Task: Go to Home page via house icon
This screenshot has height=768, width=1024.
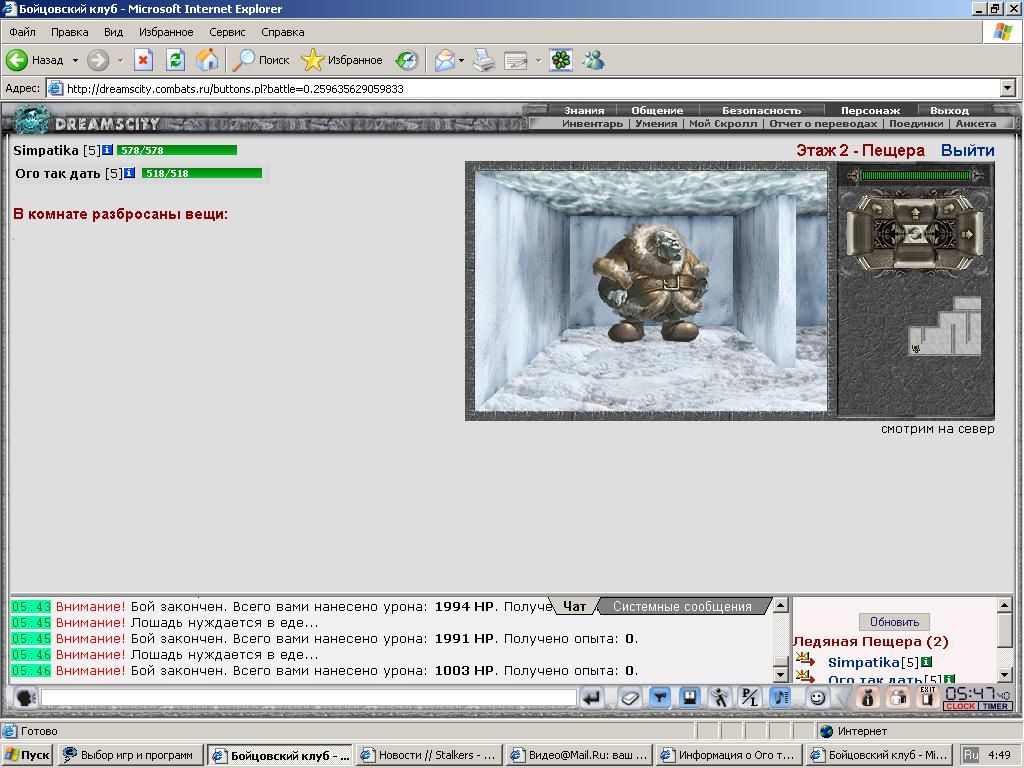Action: pyautogui.click(x=207, y=60)
